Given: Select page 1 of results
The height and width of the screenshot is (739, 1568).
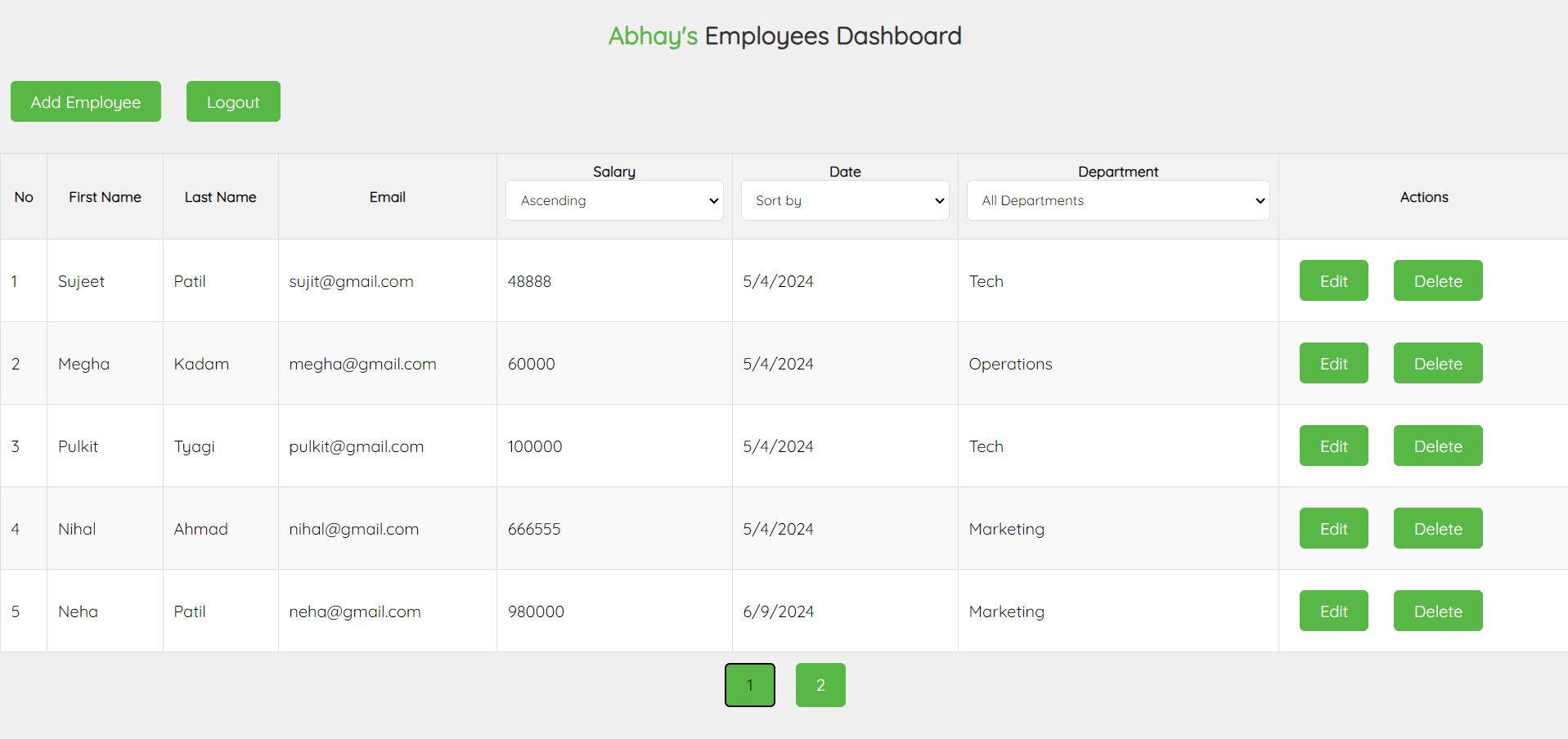Looking at the screenshot, I should [749, 685].
